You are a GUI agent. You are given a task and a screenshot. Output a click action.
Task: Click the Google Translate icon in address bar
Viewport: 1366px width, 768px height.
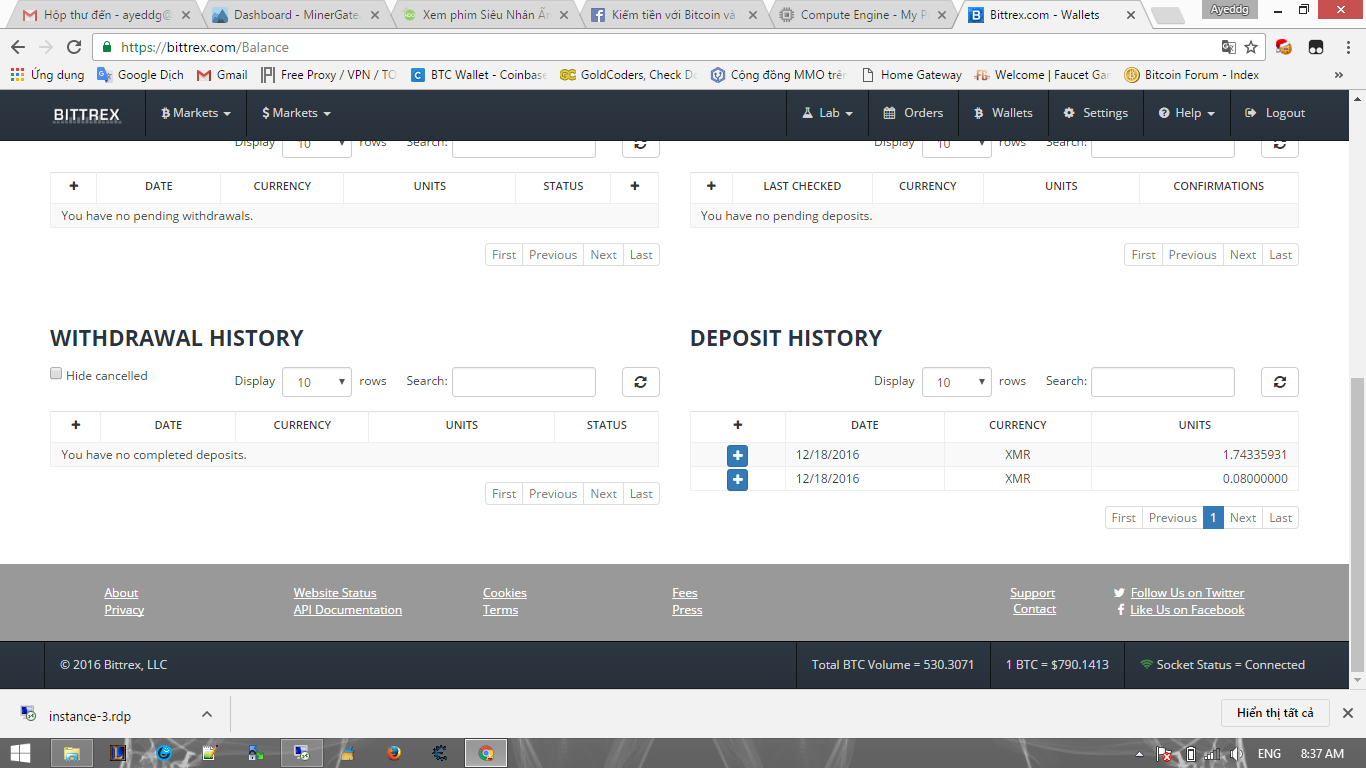tap(1229, 47)
